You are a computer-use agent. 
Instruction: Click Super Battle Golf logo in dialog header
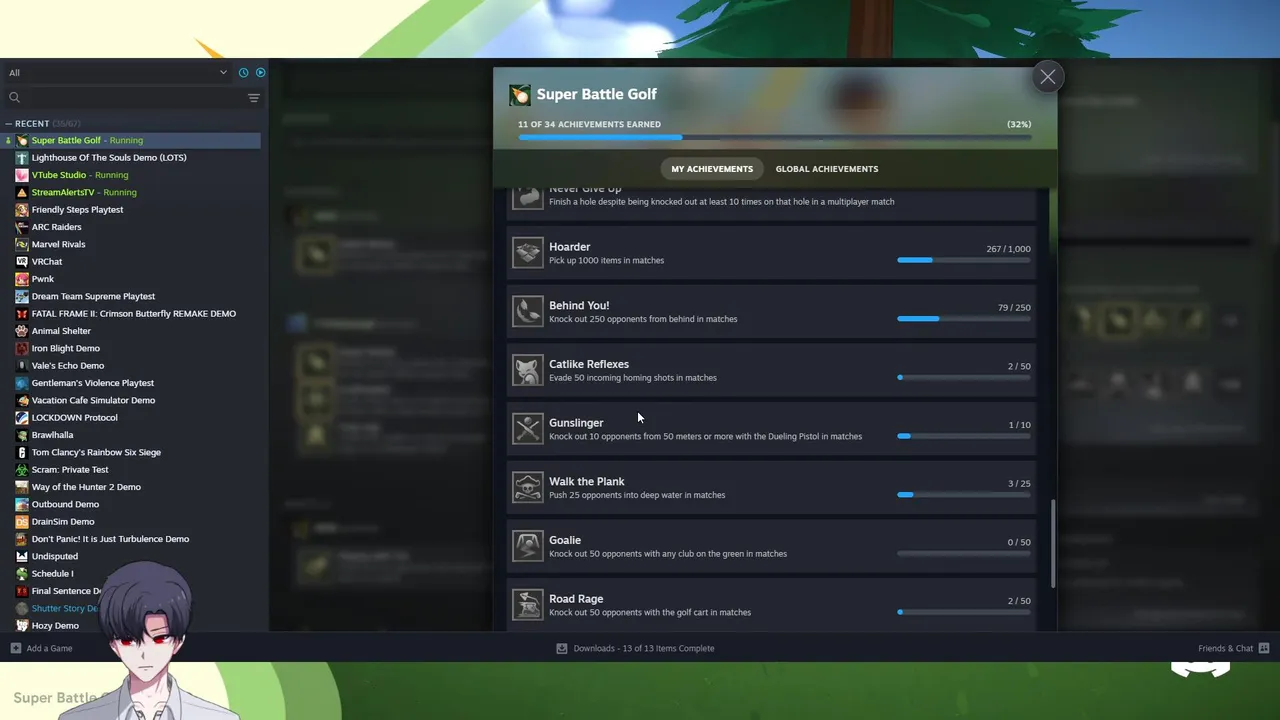pyautogui.click(x=520, y=94)
